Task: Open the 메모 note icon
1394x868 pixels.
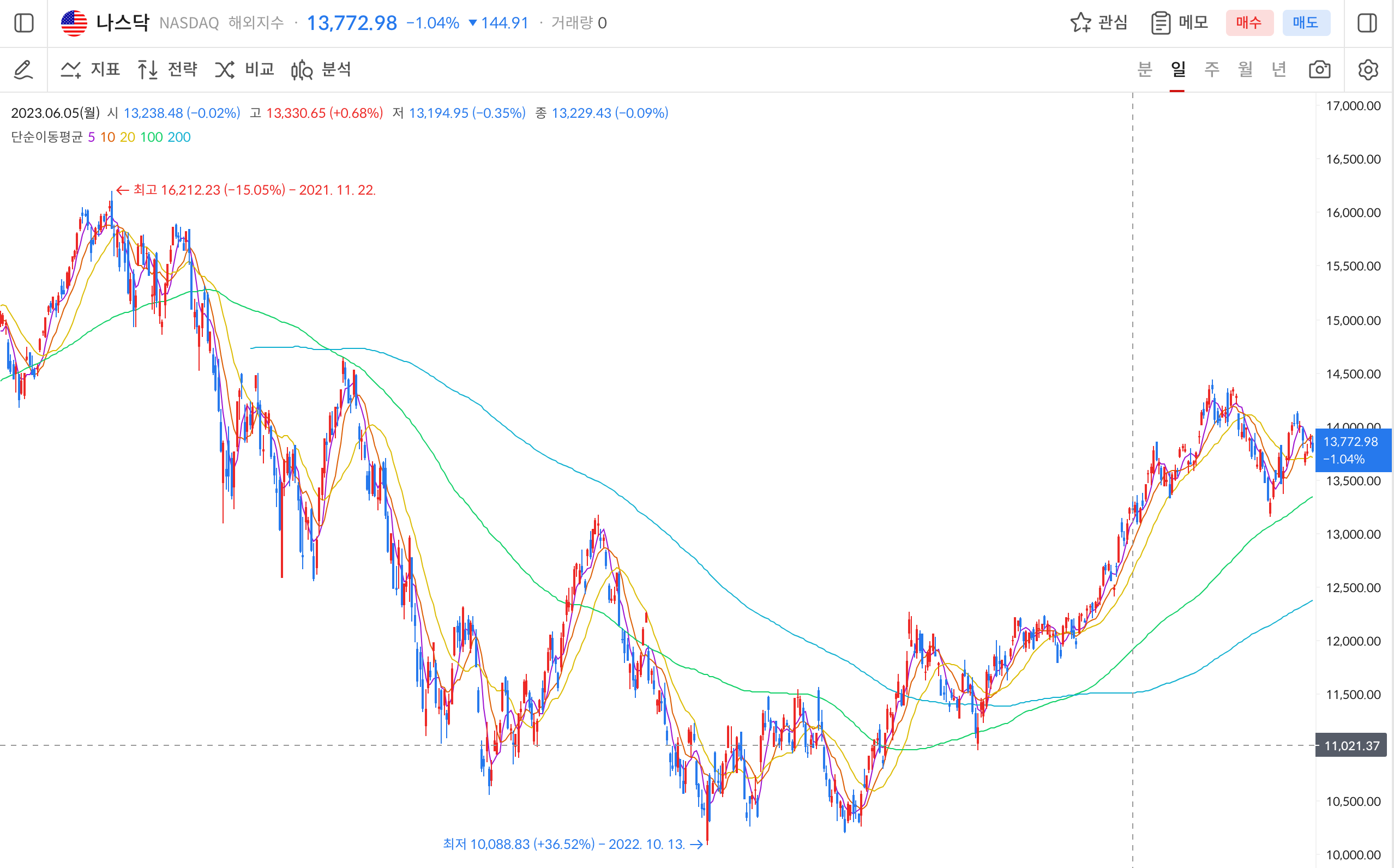Action: coord(1180,23)
